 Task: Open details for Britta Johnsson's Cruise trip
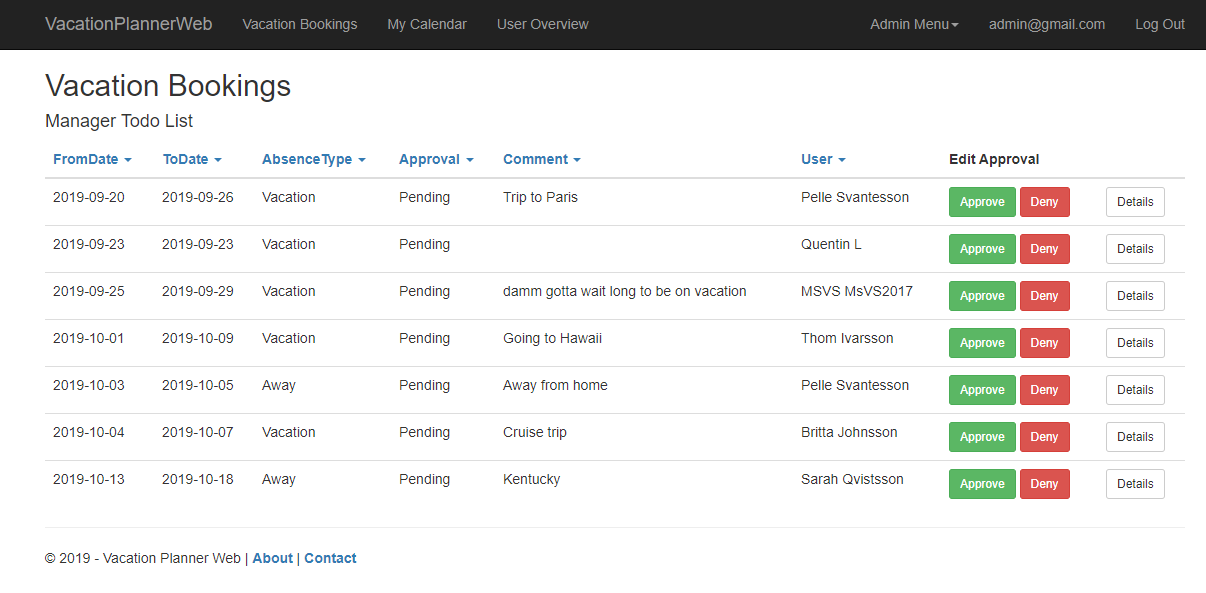point(1135,437)
